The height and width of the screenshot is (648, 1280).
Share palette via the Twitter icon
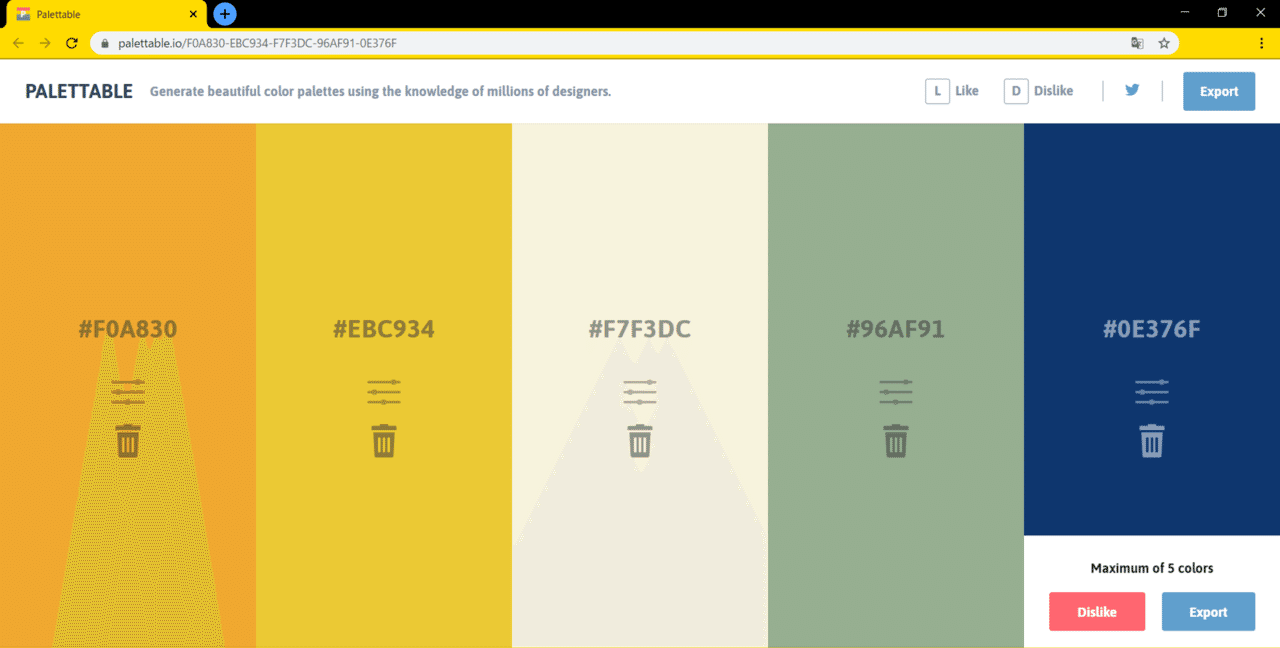point(1132,90)
